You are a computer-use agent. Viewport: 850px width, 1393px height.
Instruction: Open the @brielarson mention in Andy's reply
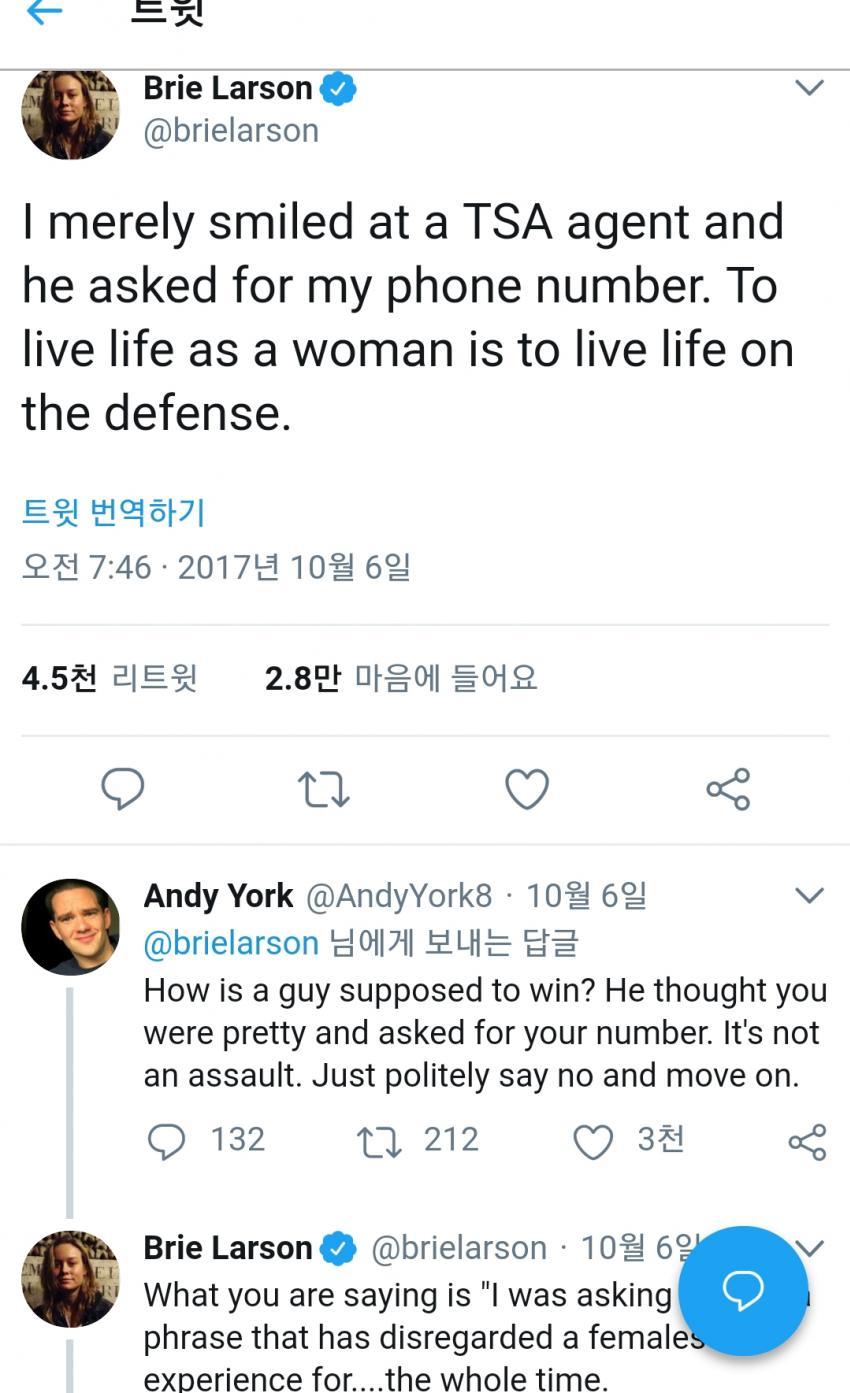tap(231, 942)
